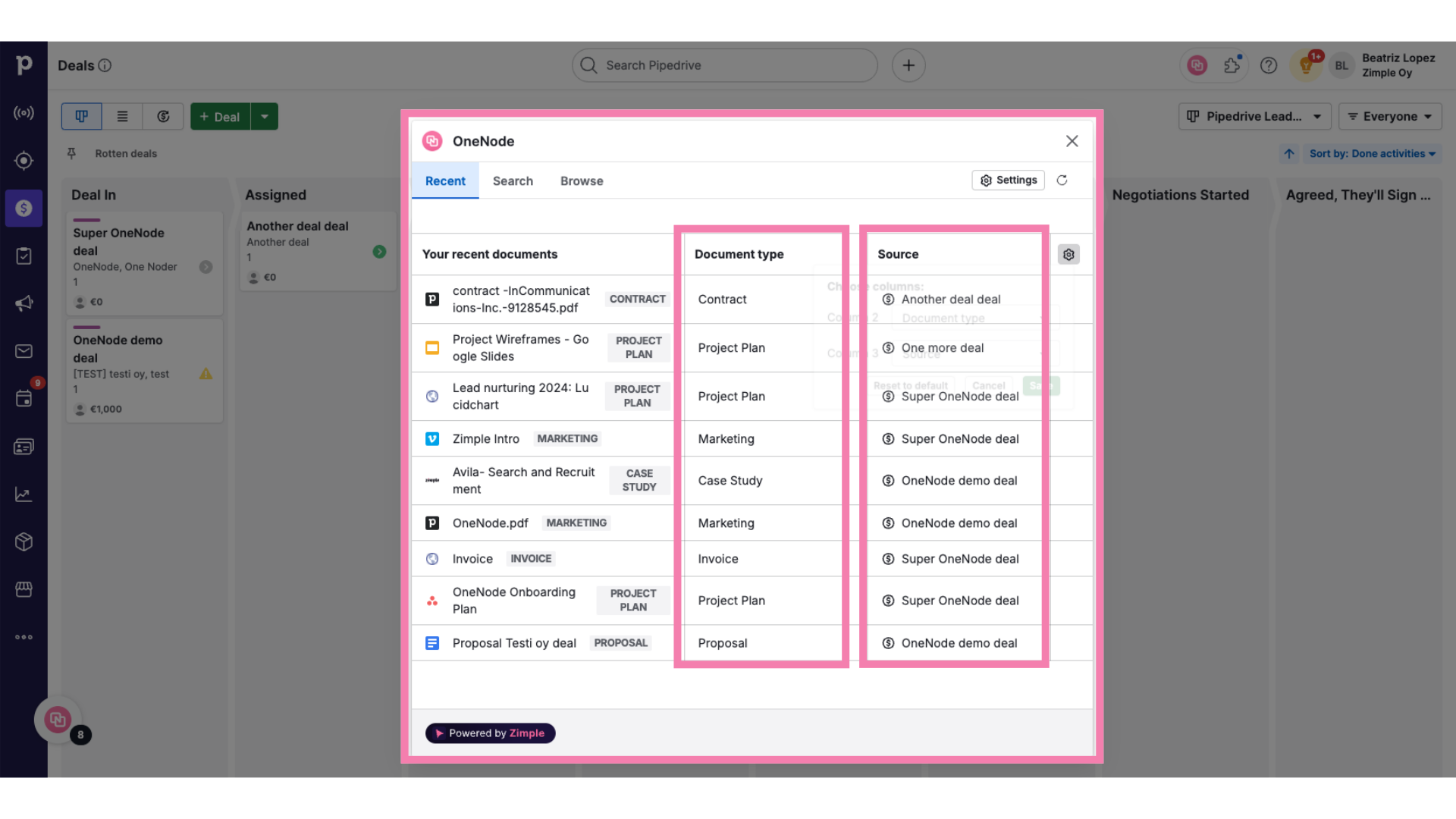
Task: Open Proposal Testi oy deal document
Action: click(514, 642)
